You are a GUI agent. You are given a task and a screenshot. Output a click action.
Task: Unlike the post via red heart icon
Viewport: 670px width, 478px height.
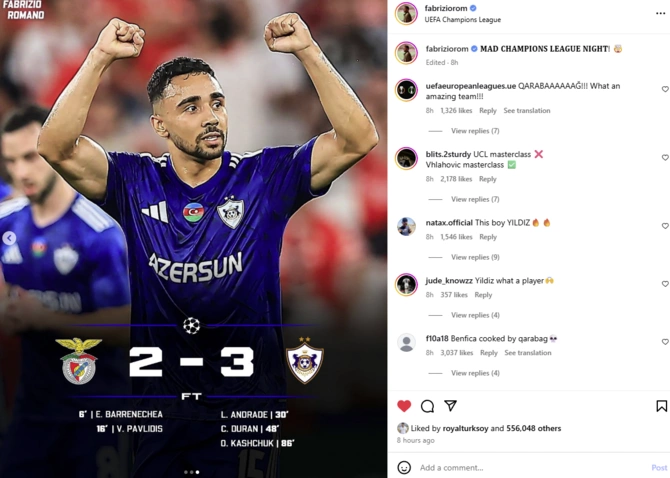pos(404,406)
